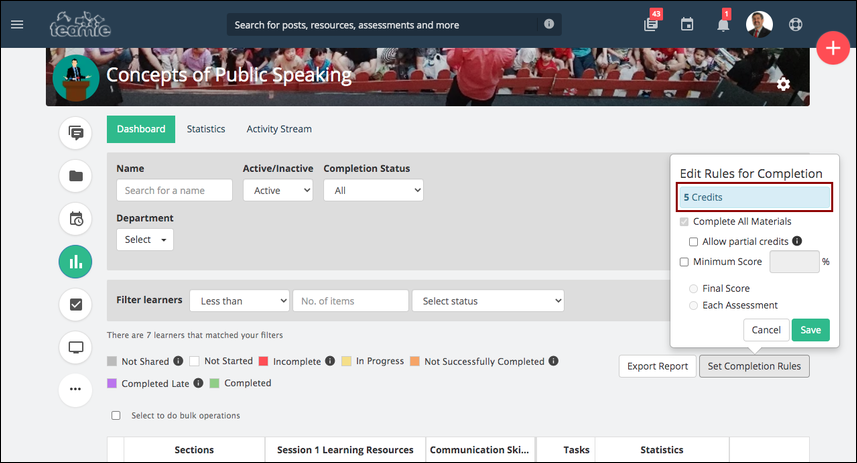Open classroom settings gear icon

pyautogui.click(x=783, y=84)
